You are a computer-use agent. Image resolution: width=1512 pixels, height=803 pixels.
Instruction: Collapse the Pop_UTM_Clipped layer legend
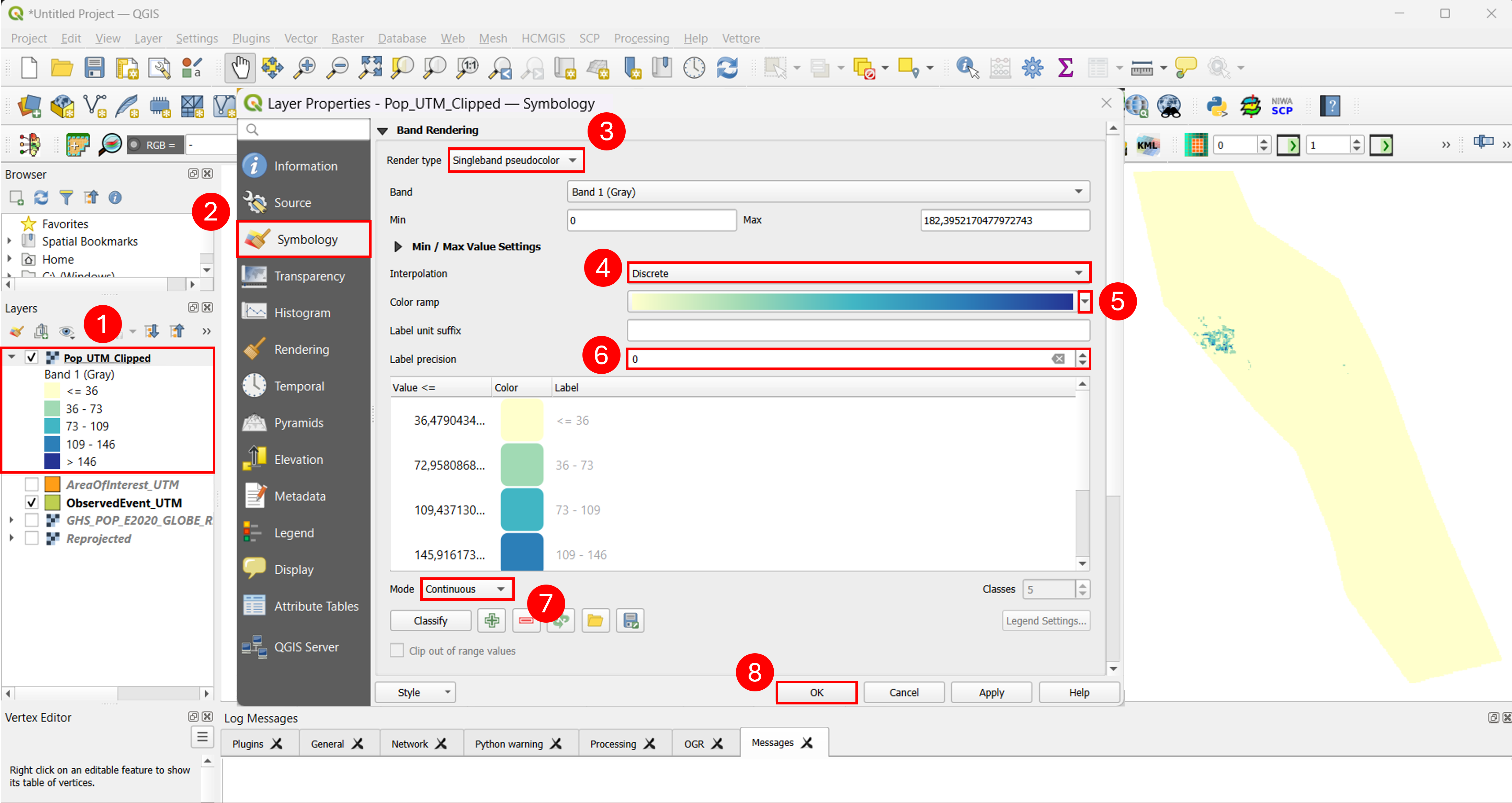[x=12, y=358]
